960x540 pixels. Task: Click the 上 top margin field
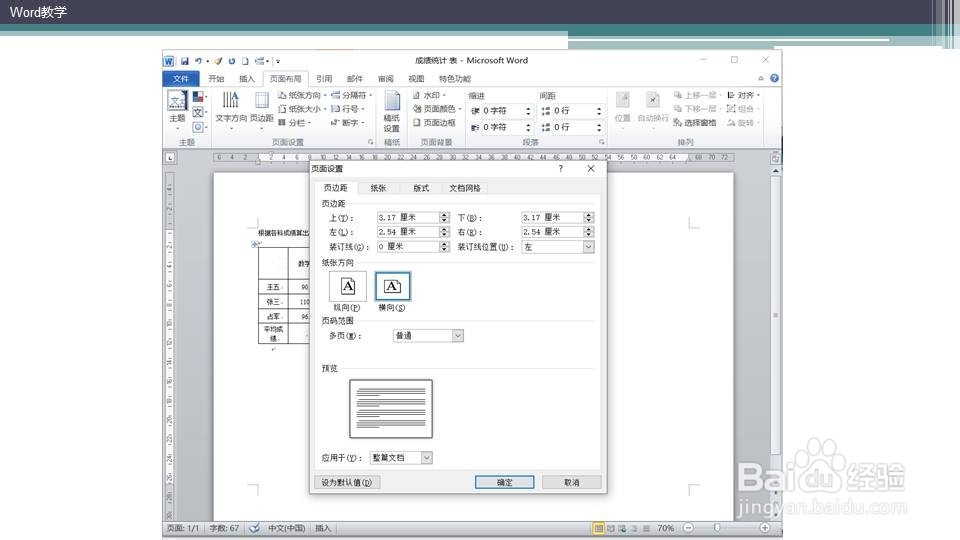[408, 217]
